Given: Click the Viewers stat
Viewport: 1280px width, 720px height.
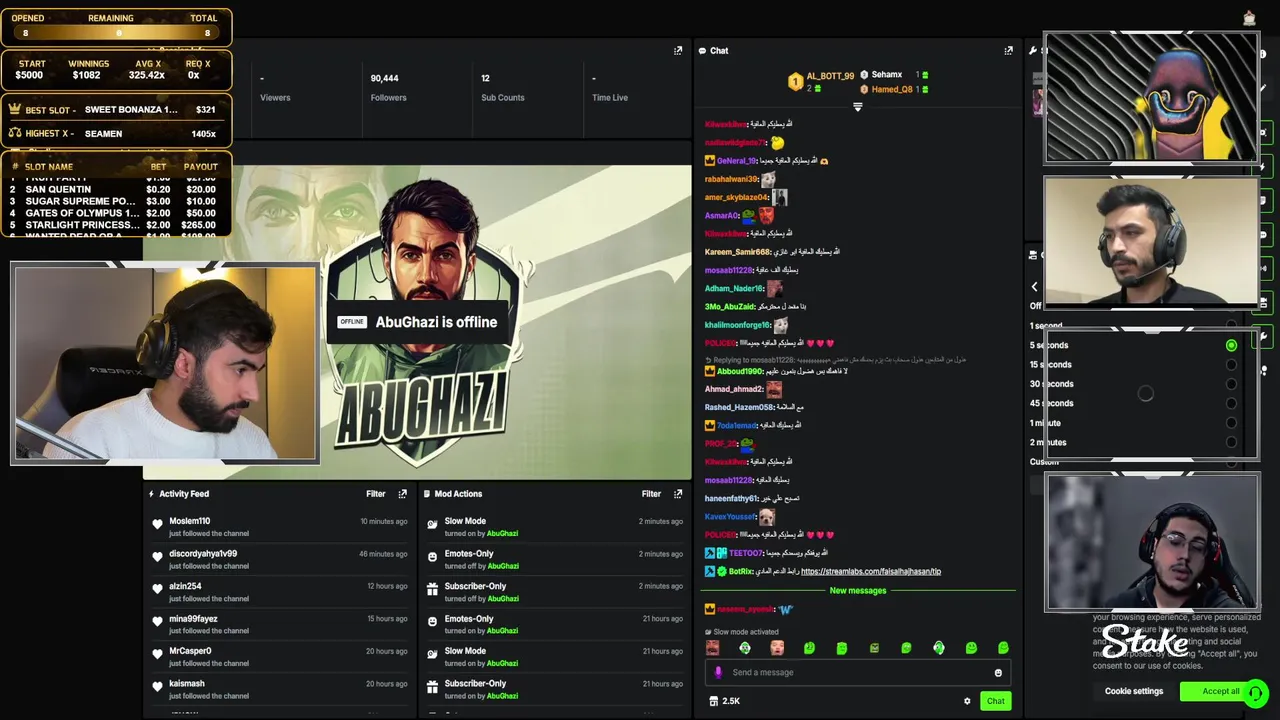Looking at the screenshot, I should tap(275, 88).
